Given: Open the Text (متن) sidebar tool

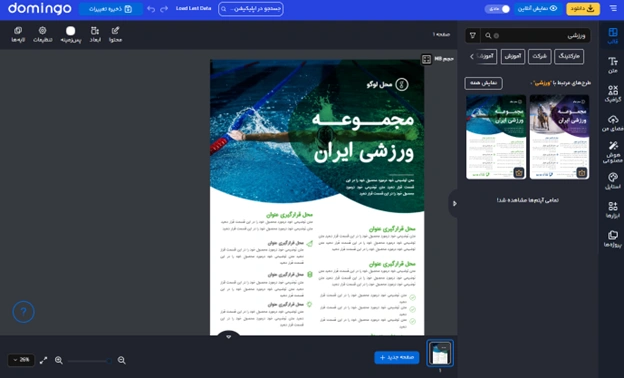Looking at the screenshot, I should point(613,65).
